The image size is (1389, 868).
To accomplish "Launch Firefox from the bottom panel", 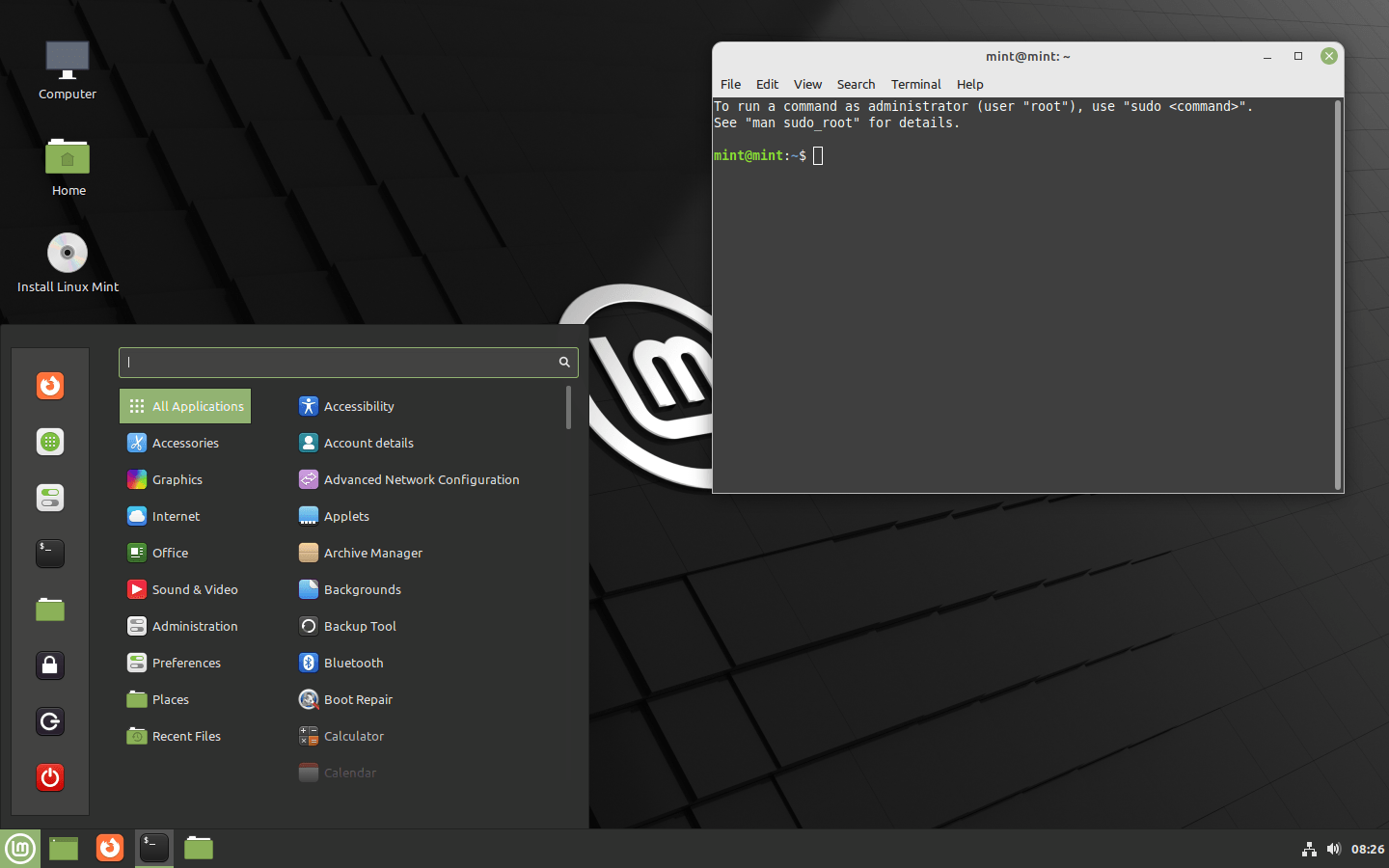I will pyautogui.click(x=110, y=849).
